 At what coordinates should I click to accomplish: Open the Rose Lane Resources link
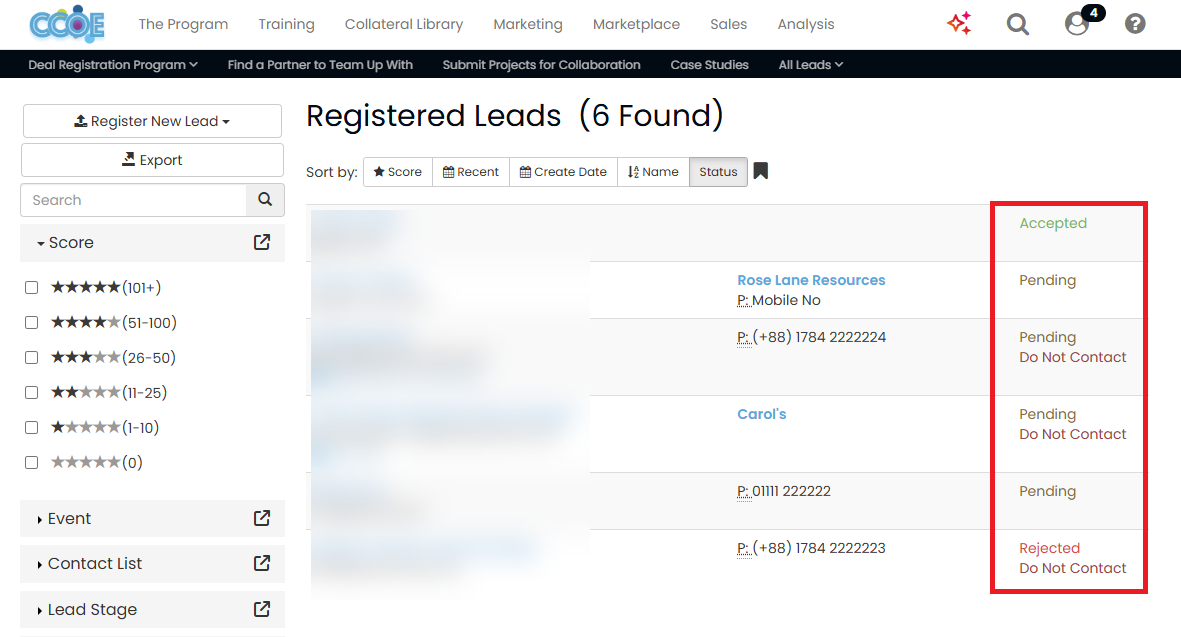pos(811,280)
